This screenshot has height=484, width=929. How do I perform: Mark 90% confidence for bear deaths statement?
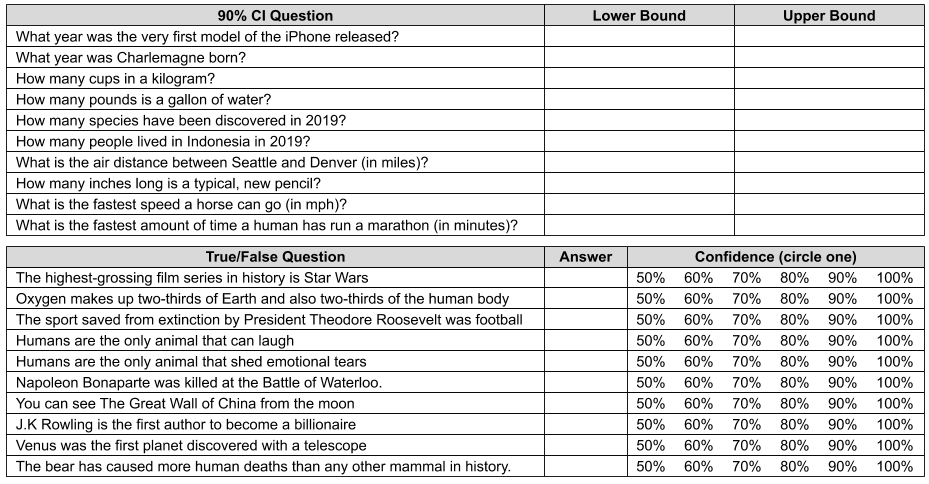[x=842, y=467]
